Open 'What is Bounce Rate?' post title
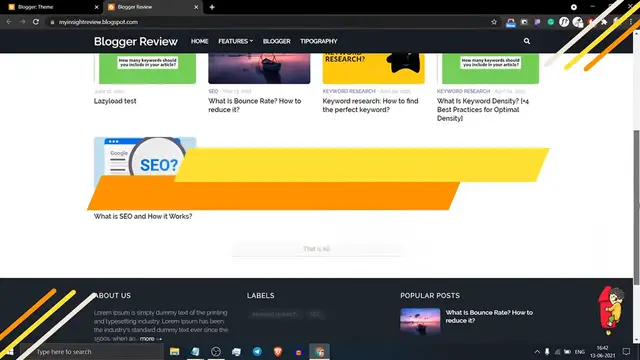640x360 pixels. pyautogui.click(x=254, y=105)
